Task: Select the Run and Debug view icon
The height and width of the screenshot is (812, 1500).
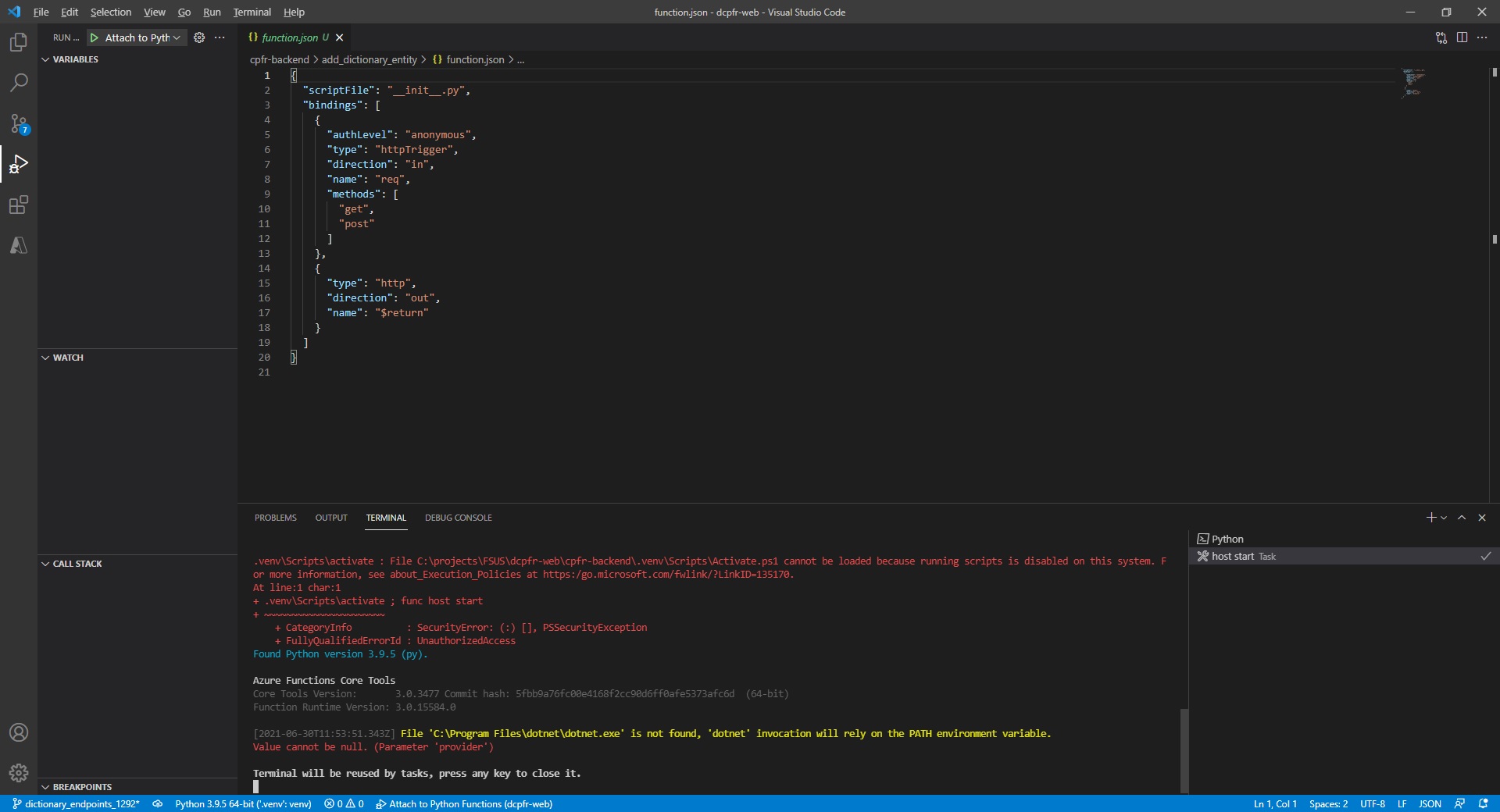Action: [x=19, y=164]
